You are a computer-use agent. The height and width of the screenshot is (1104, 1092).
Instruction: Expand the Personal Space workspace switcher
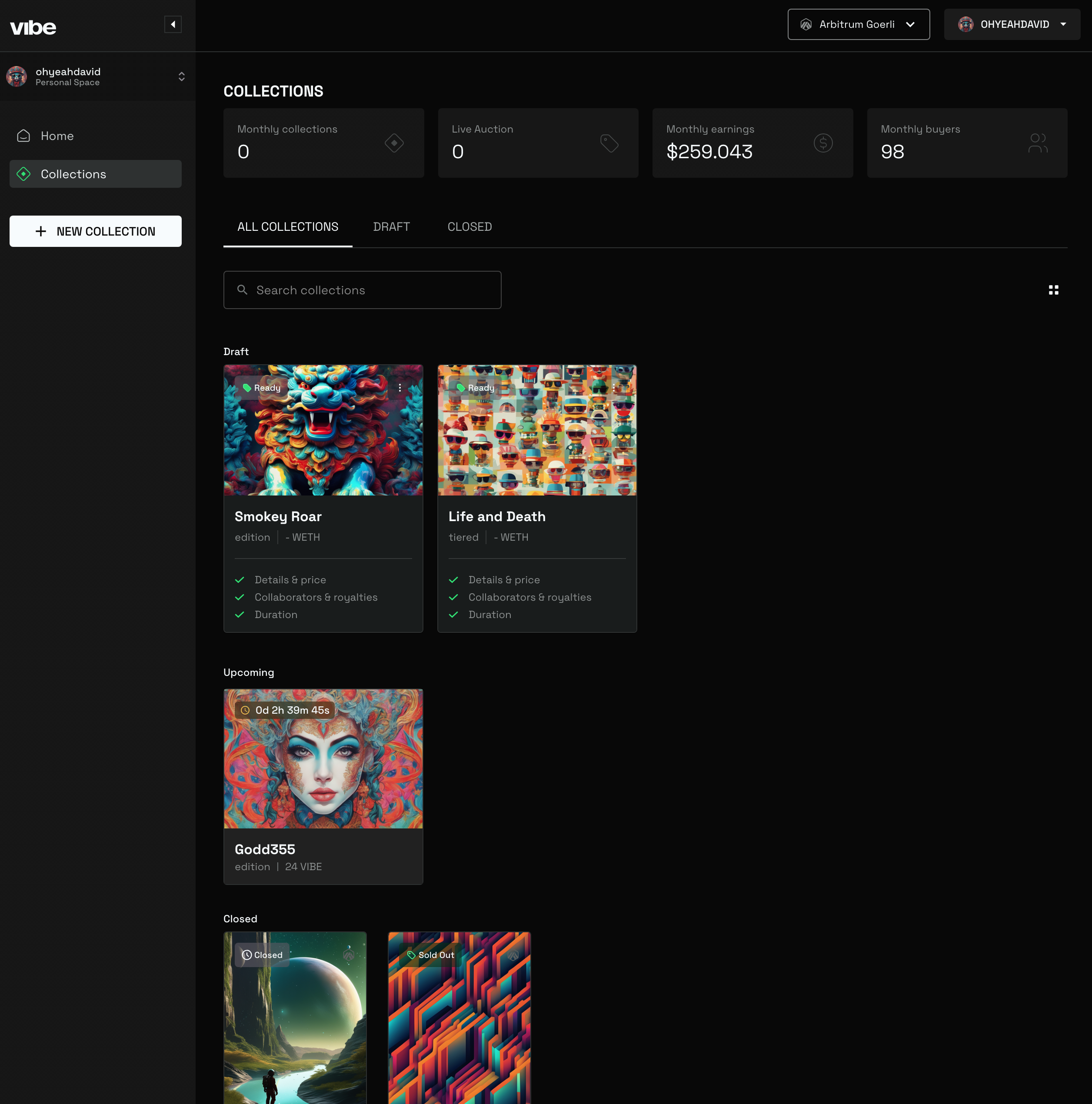point(181,76)
